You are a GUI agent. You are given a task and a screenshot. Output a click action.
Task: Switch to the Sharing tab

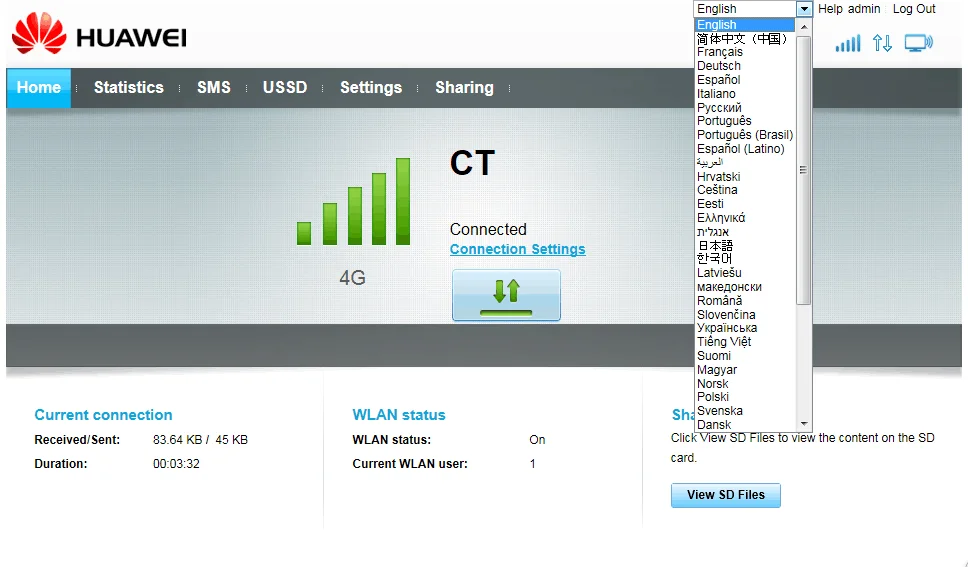(x=464, y=88)
